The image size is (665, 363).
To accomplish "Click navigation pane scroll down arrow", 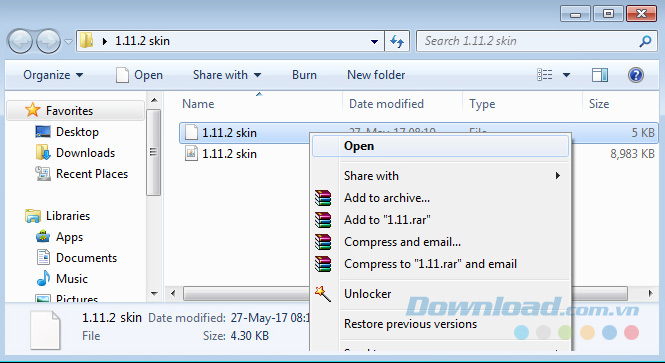I will point(154,293).
